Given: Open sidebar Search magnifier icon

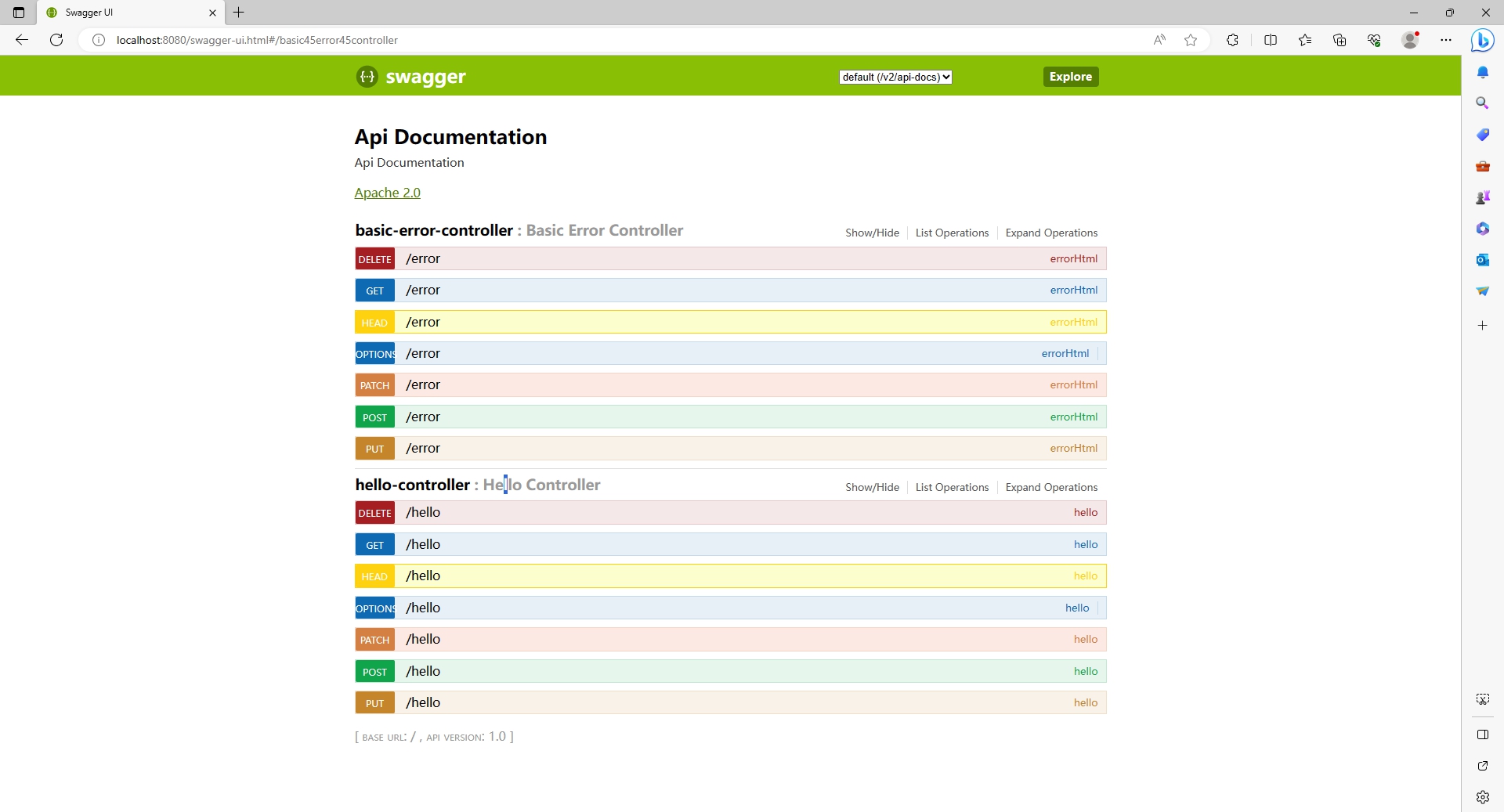Looking at the screenshot, I should pyautogui.click(x=1482, y=103).
